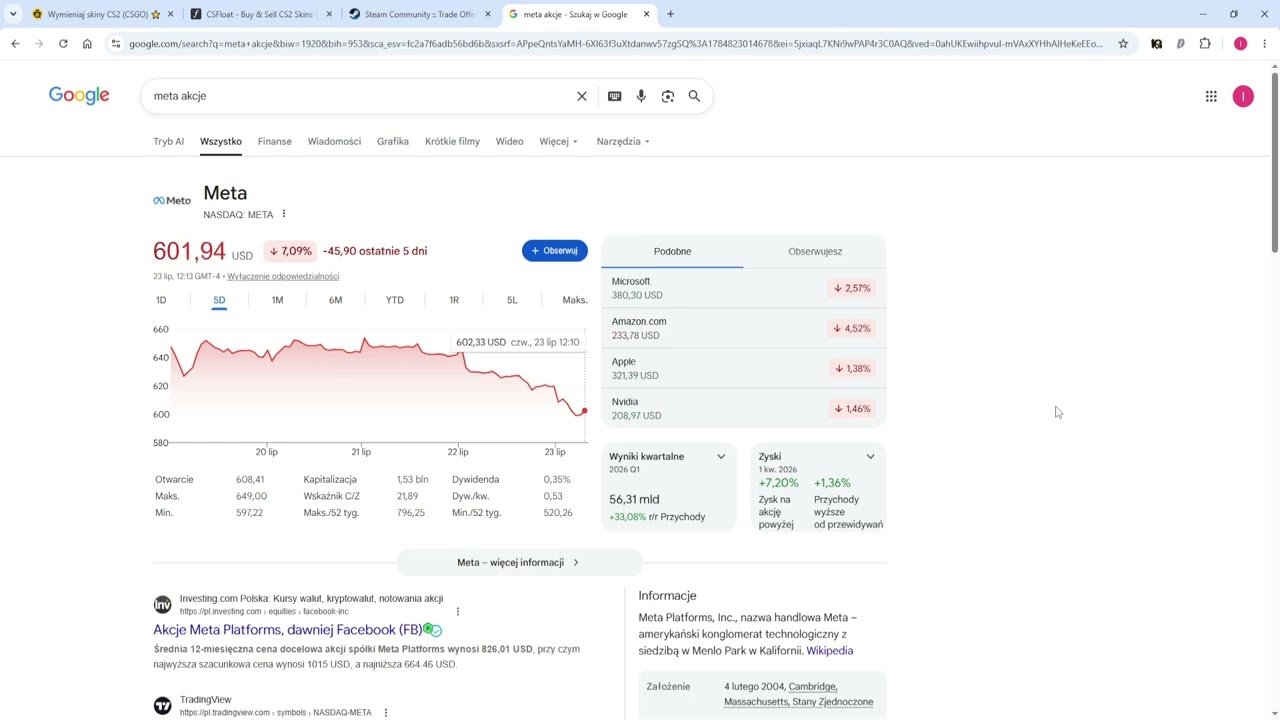Open Wyłączenie odpowiedzialności link

point(283,276)
